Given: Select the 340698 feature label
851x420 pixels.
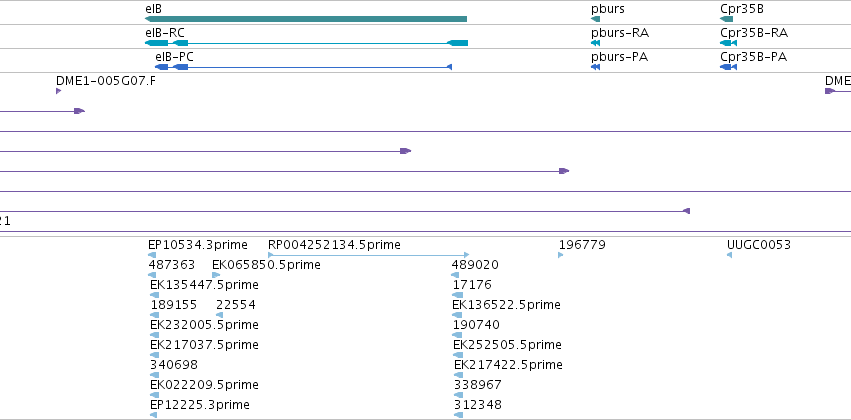Looking at the screenshot, I should 174,364.
